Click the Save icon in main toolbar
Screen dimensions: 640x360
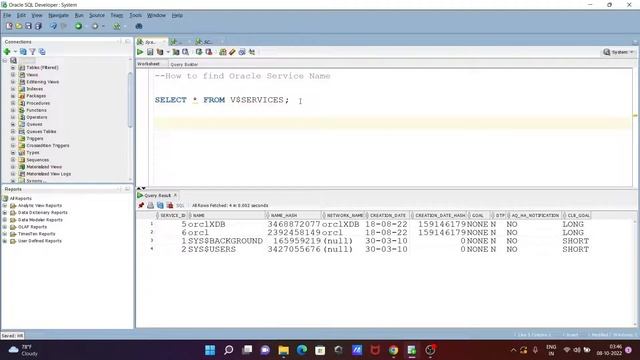pos(28,26)
